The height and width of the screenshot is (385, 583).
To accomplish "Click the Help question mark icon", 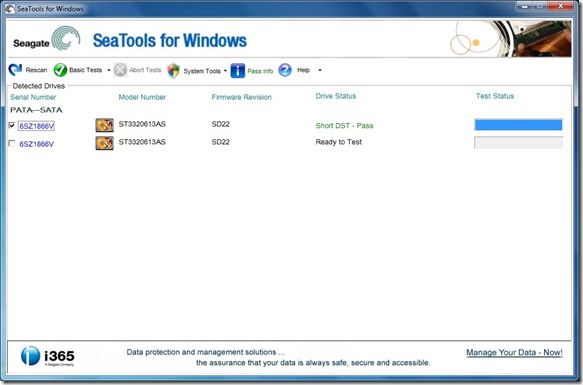I will click(x=285, y=70).
